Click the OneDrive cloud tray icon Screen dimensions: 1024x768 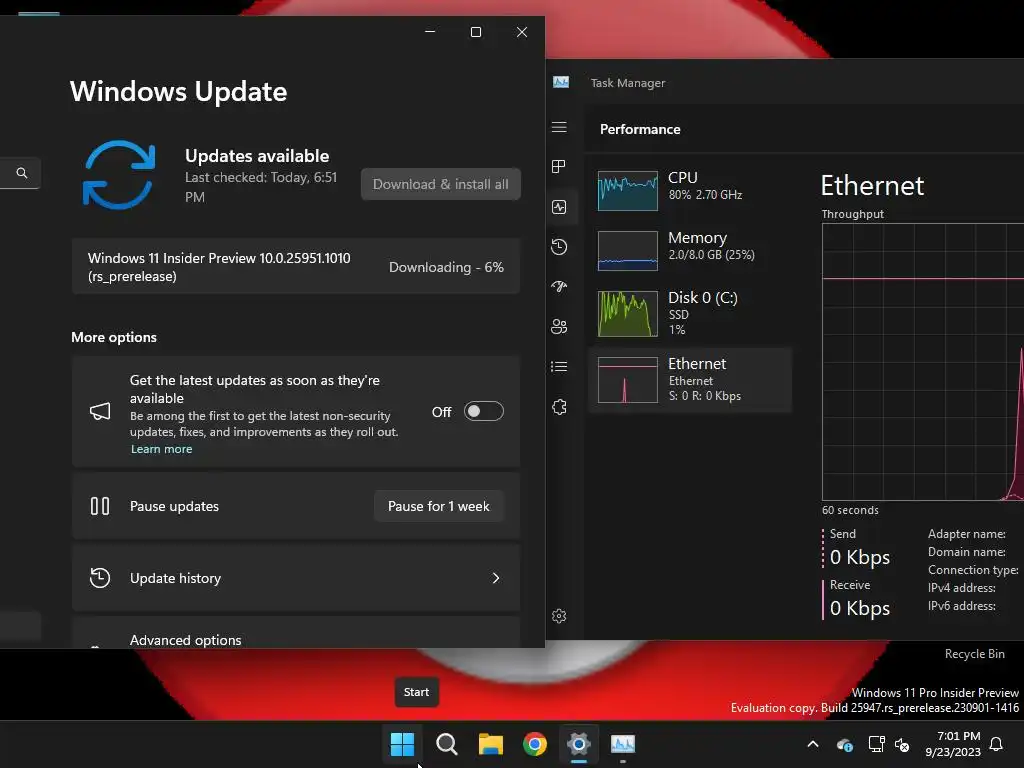844,744
